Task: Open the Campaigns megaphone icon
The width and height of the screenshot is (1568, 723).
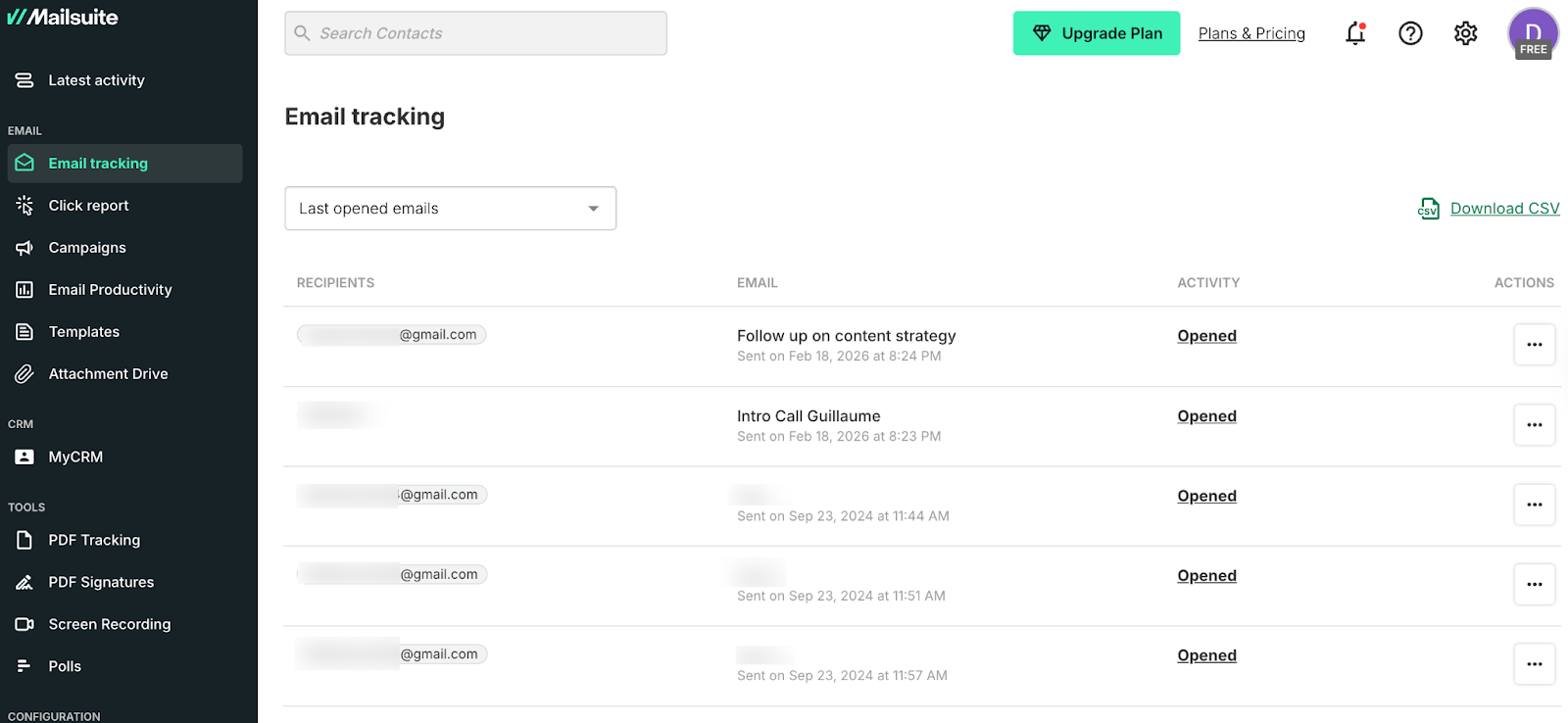Action: coord(24,248)
